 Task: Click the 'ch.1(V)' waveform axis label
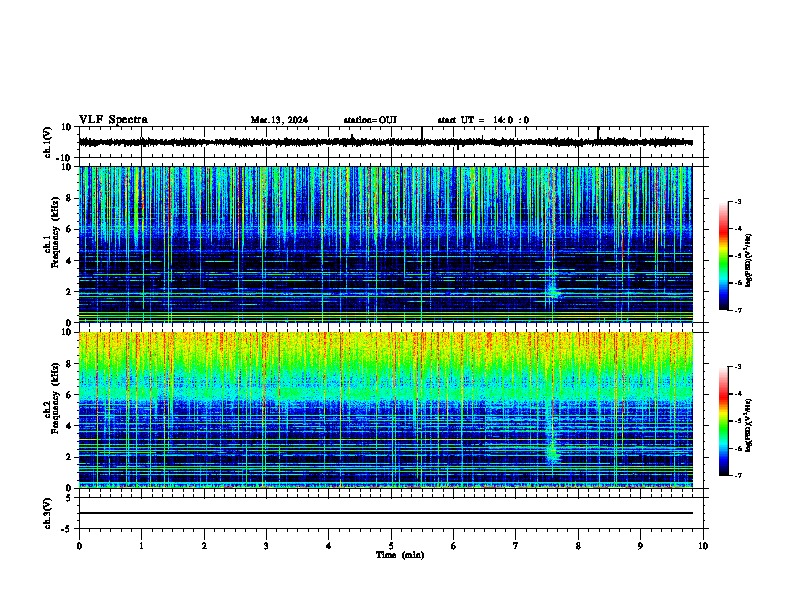48,142
